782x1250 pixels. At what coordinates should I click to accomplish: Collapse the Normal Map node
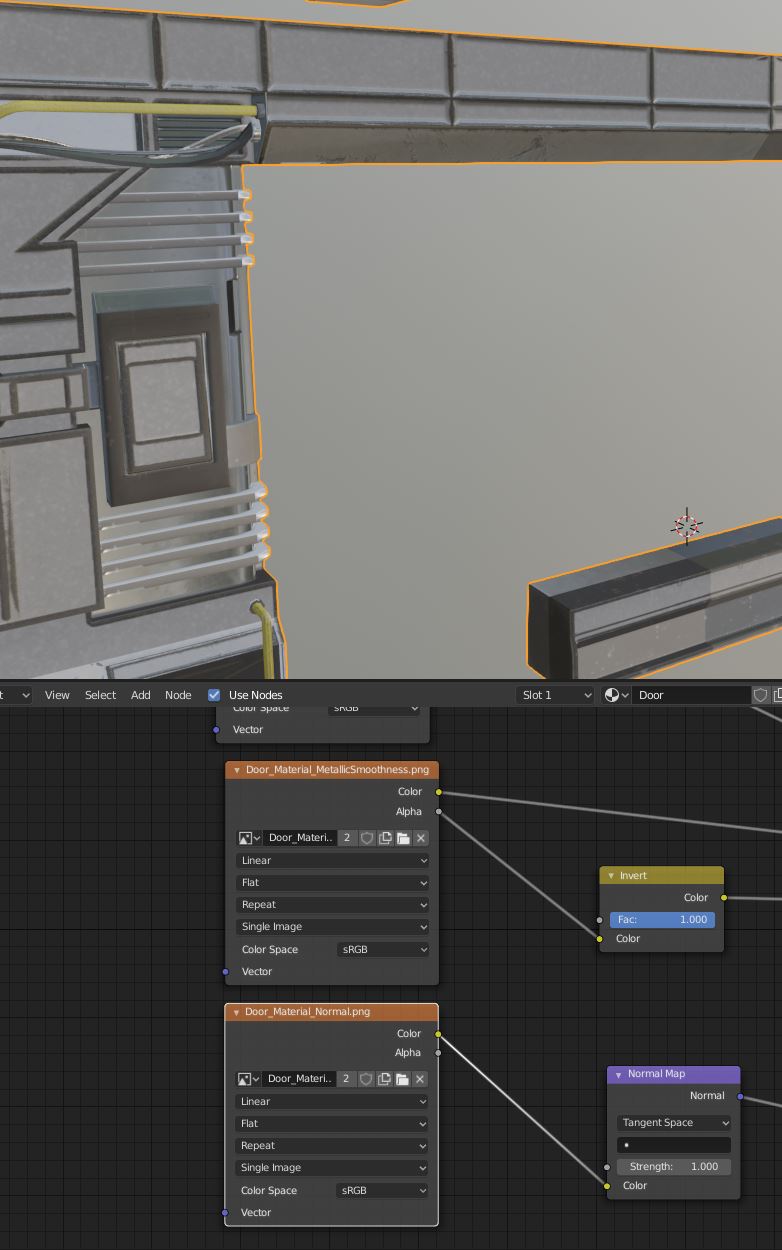[x=619, y=1074]
